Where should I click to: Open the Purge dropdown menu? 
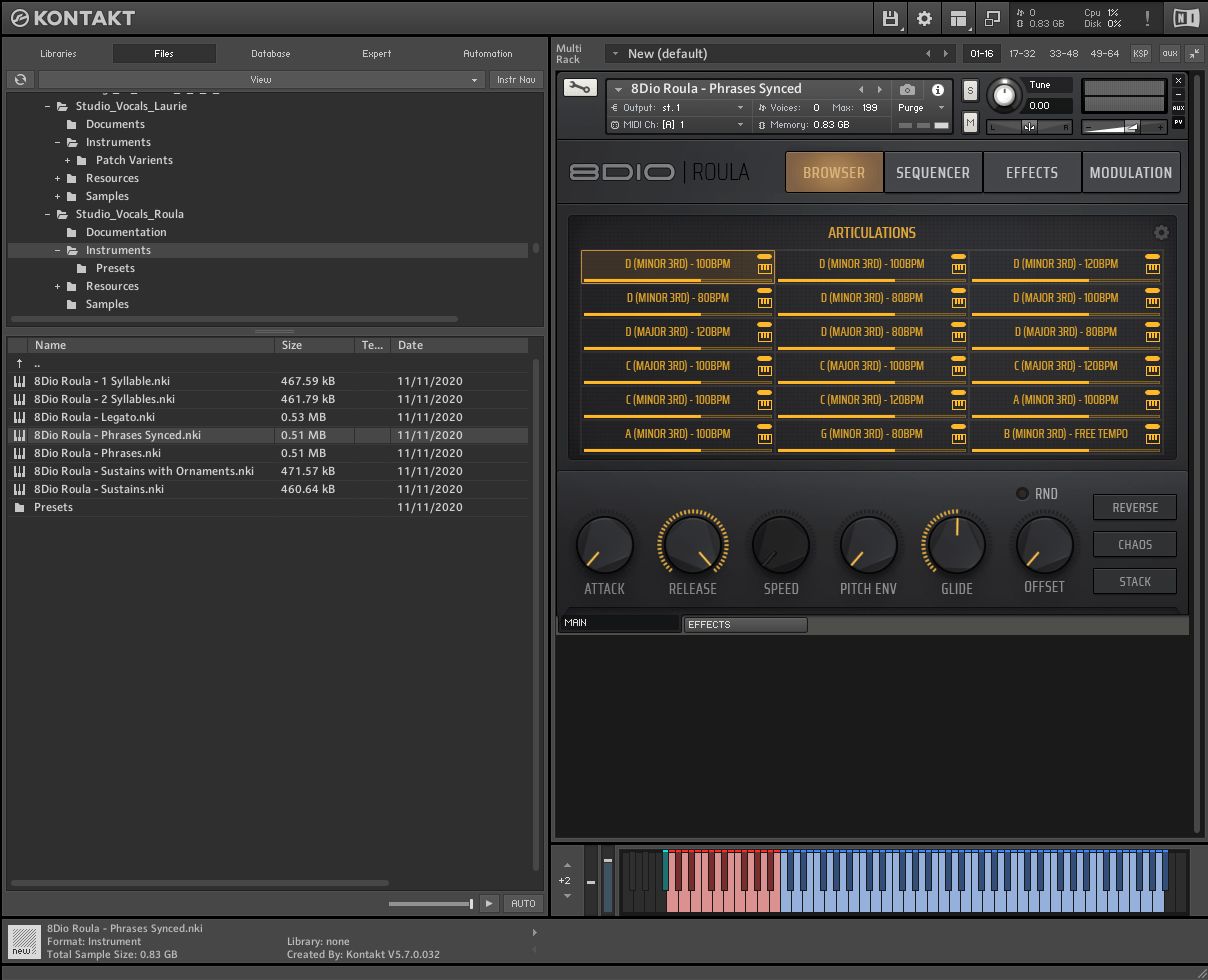click(920, 108)
